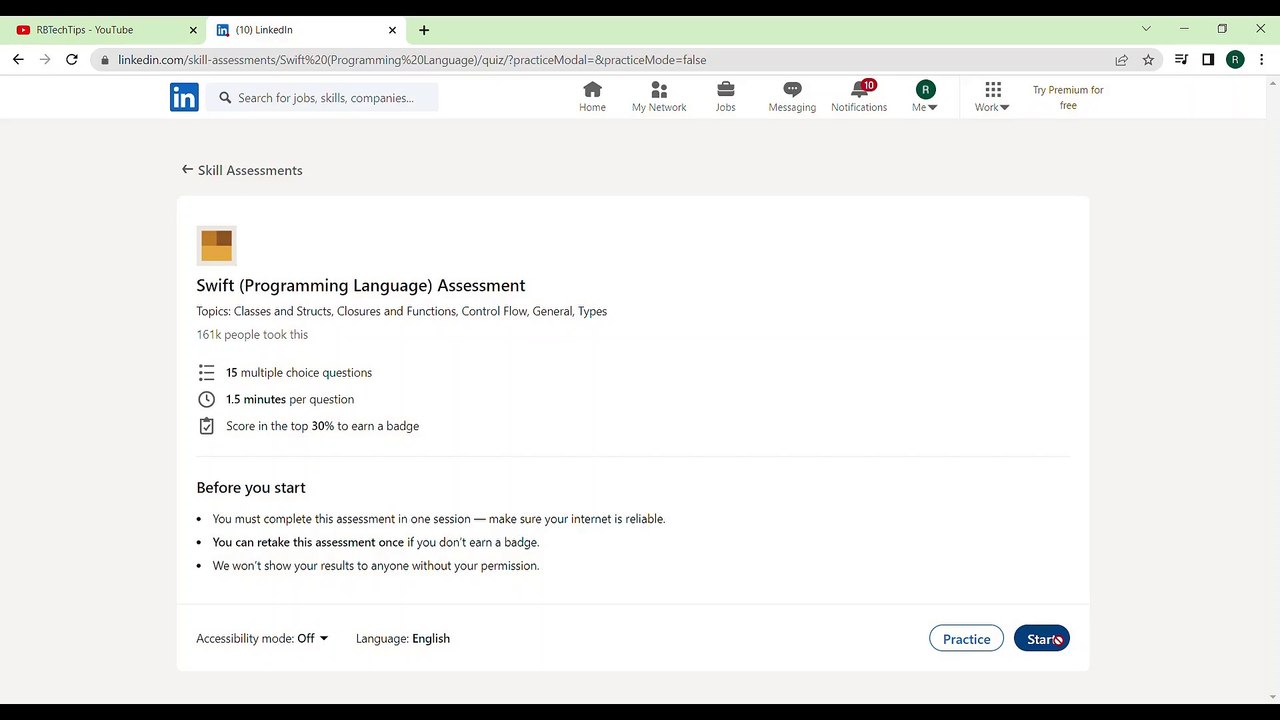Open the Chrome three-dot menu
1280x720 pixels.
click(1262, 60)
